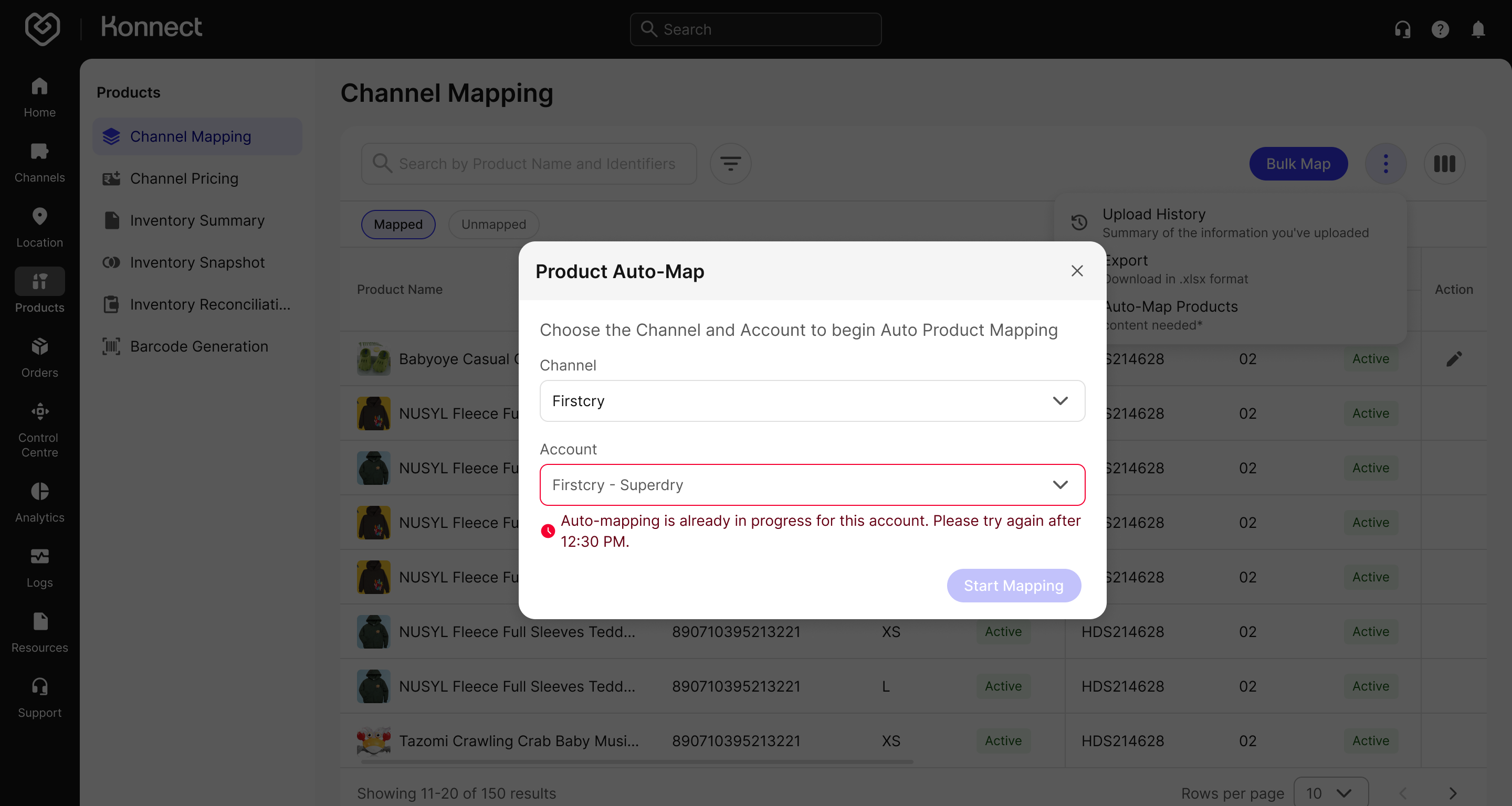
Task: Click the Babyoye Casual product thumbnail
Action: [373, 358]
